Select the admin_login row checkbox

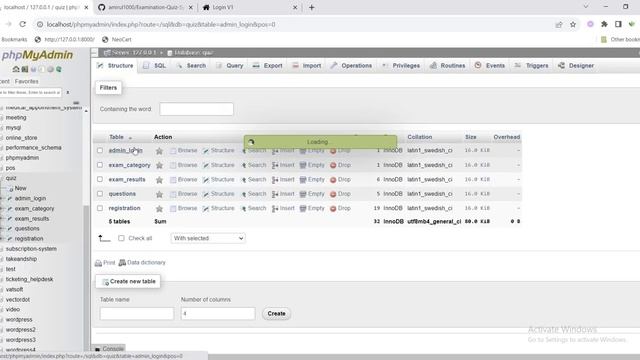100,150
